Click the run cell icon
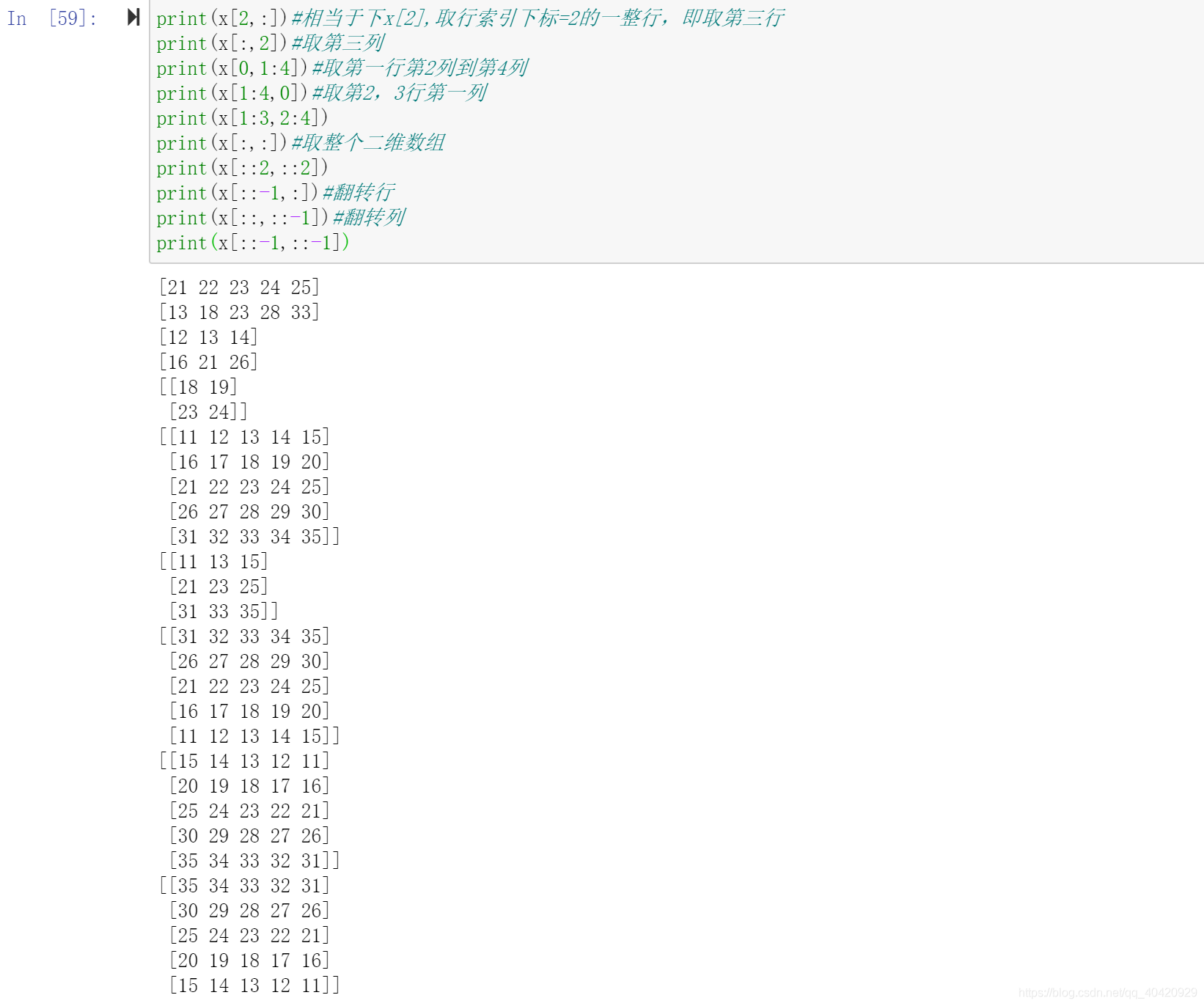 click(x=133, y=18)
